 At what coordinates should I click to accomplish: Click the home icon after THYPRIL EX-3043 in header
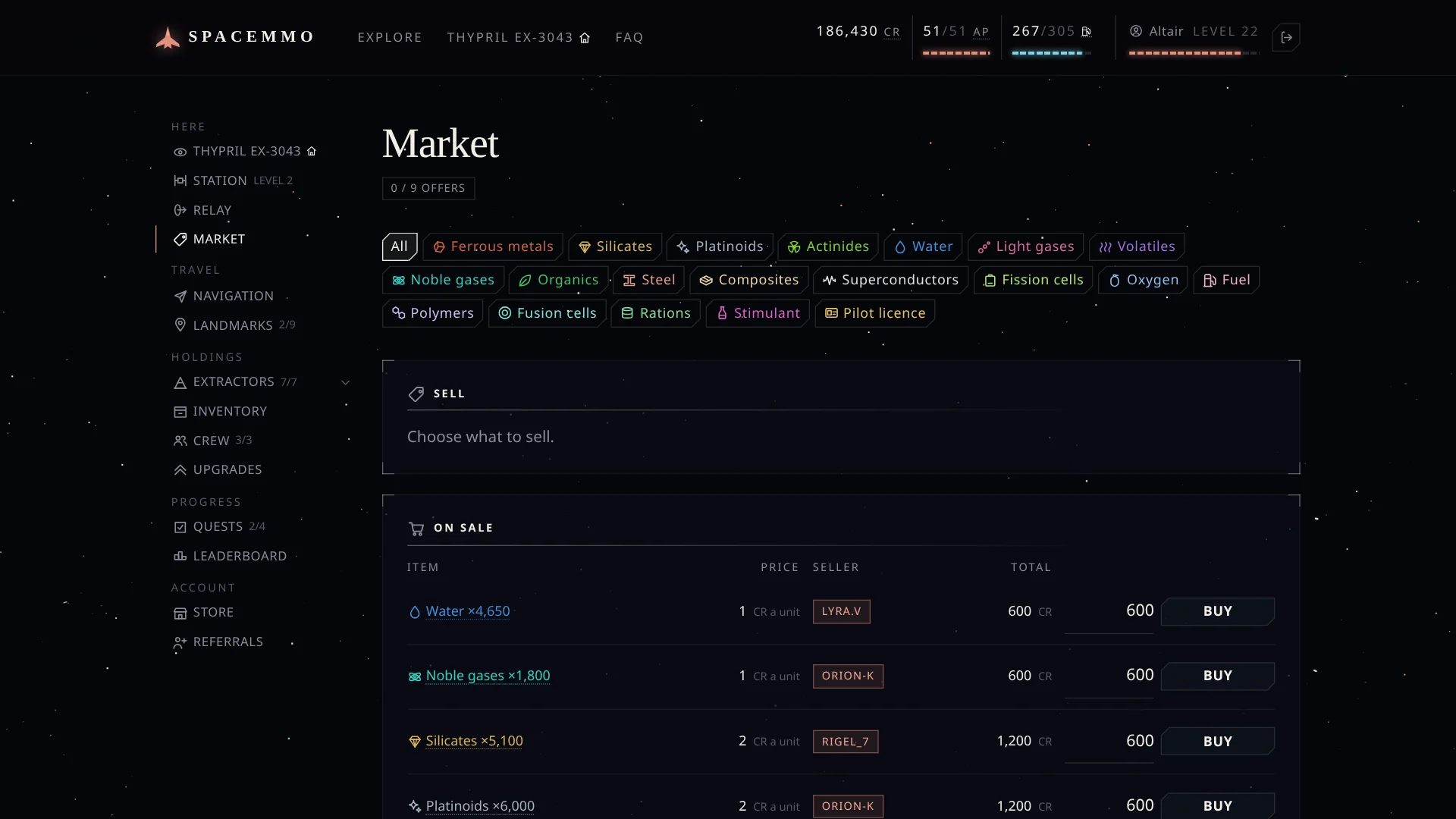point(585,38)
